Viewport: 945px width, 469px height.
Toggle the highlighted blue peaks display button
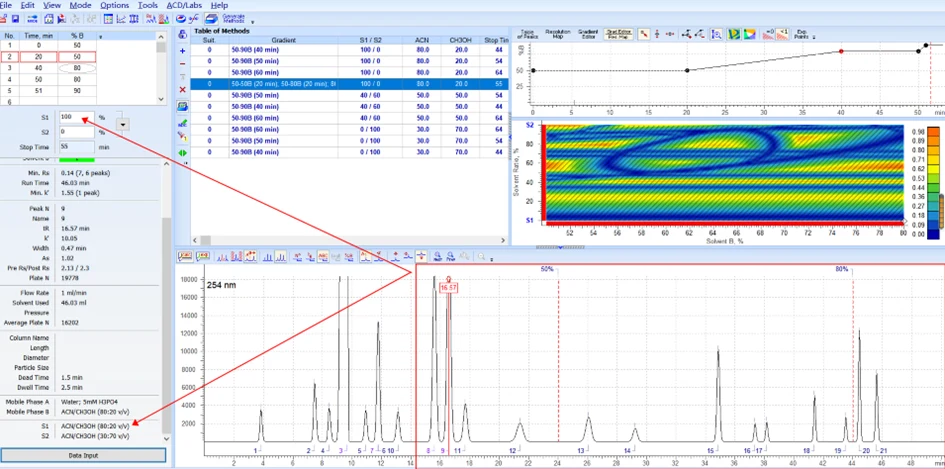click(280, 256)
